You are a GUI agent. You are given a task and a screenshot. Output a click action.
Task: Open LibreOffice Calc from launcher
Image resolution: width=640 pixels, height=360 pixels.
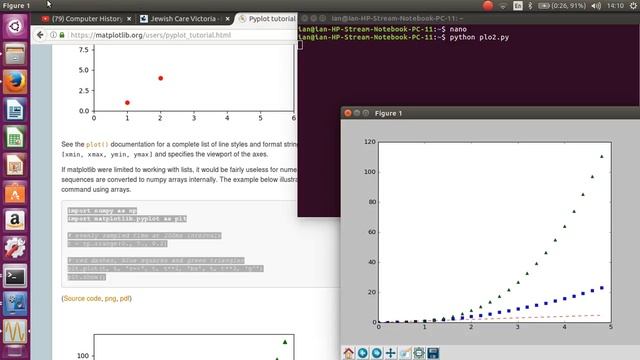tap(15, 138)
